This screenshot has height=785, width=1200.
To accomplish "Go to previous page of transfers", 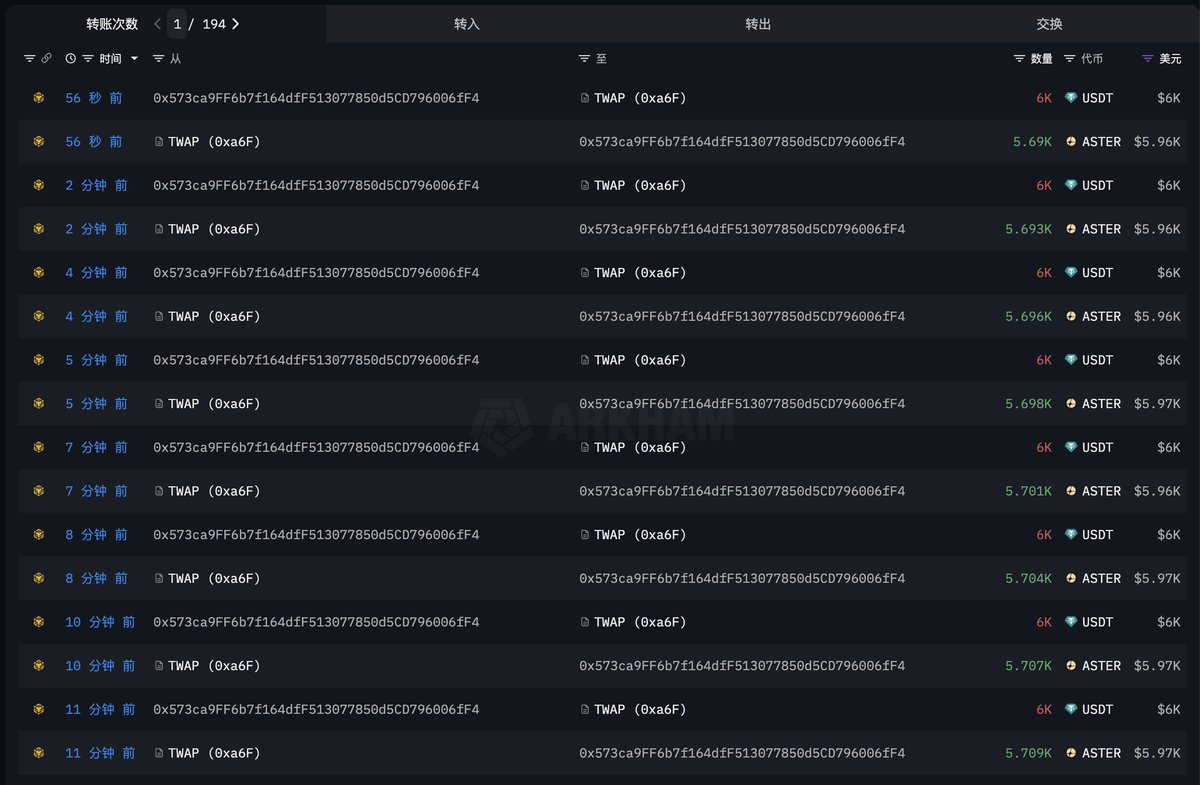I will tap(158, 24).
